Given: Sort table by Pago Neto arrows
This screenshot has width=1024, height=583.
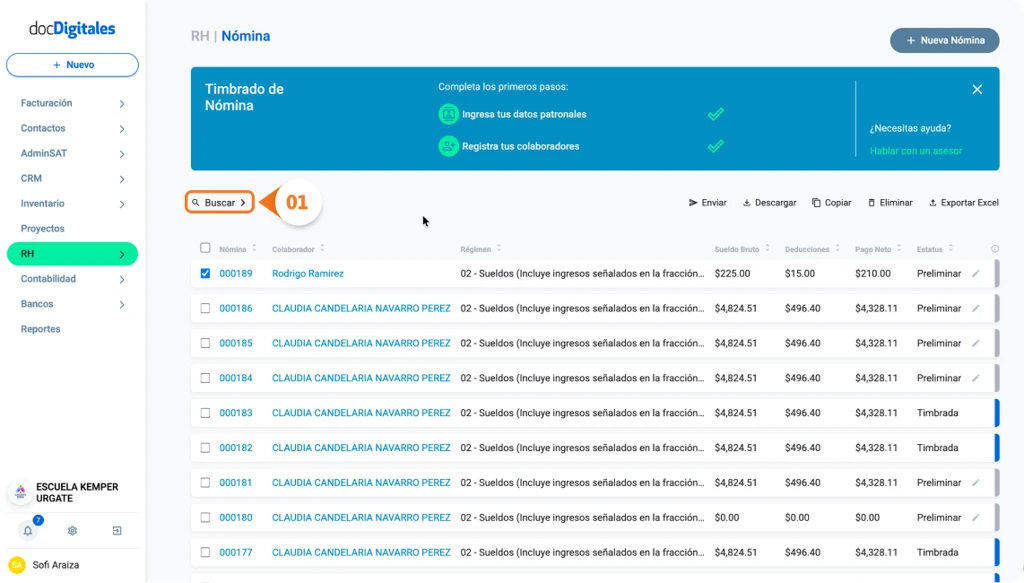Looking at the screenshot, I should pos(899,249).
